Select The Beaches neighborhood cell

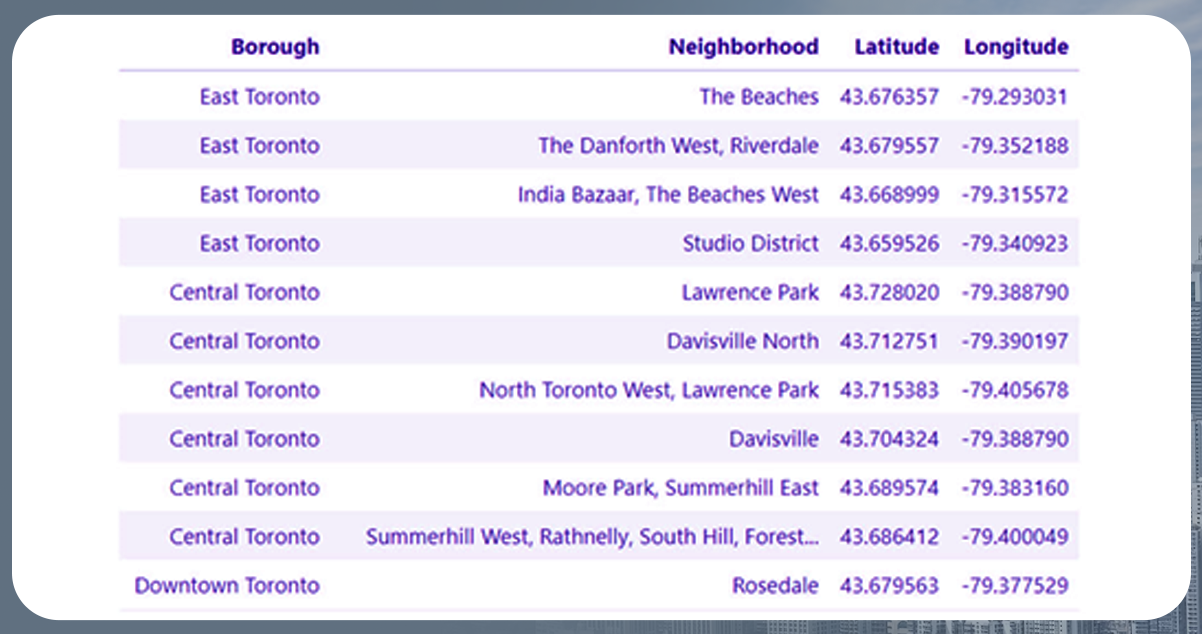click(x=758, y=97)
